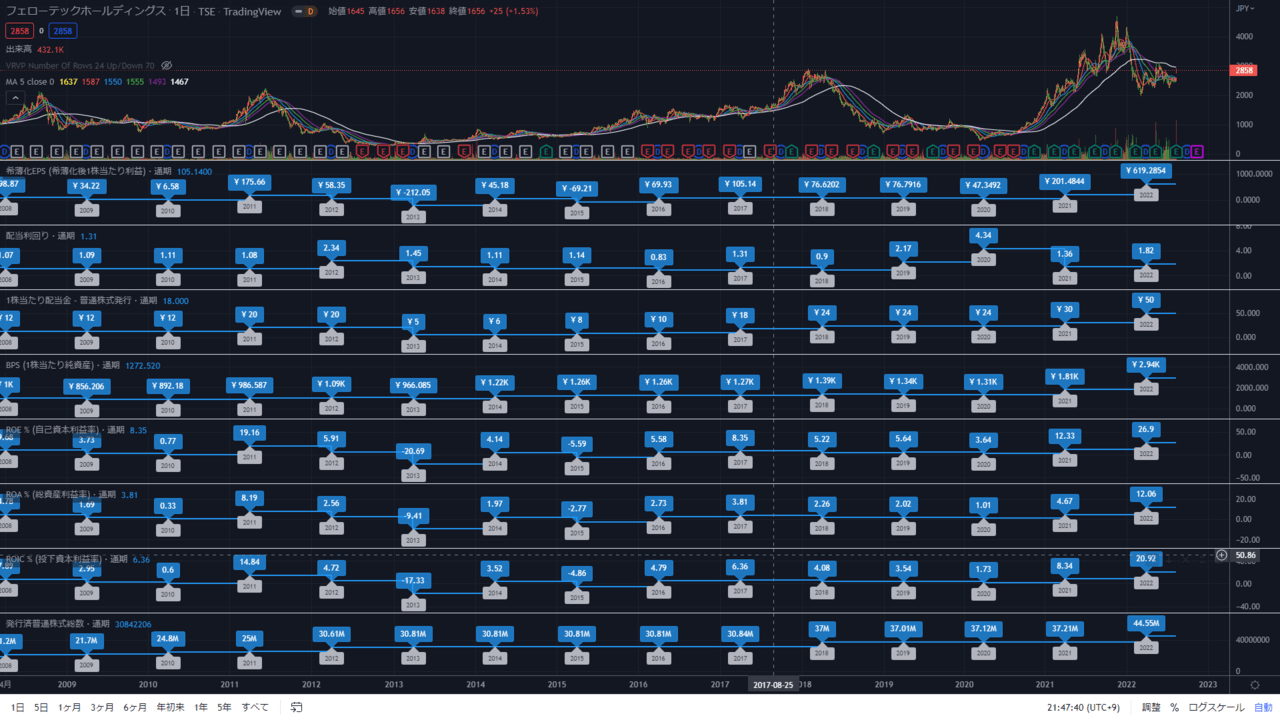The image size is (1280, 720).
Task: Toggle 調整 price adjustment
Action: tap(1151, 707)
